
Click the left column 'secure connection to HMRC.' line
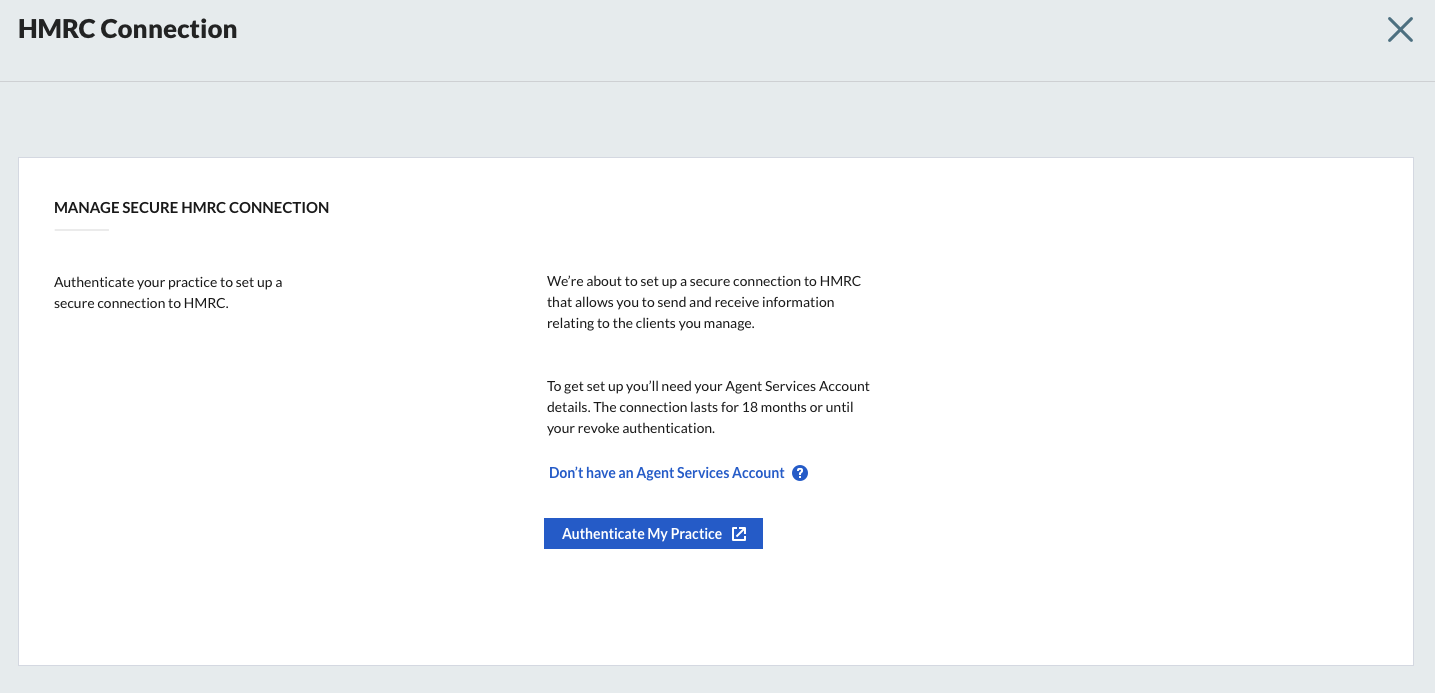141,303
